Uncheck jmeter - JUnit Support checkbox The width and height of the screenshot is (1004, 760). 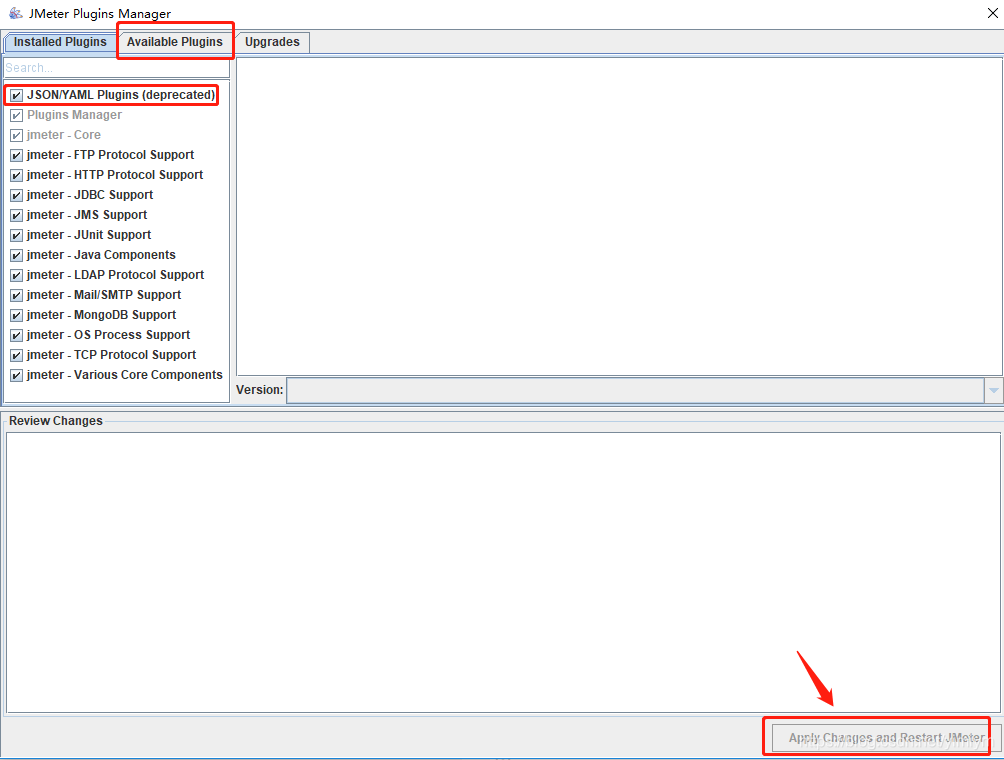(17, 236)
